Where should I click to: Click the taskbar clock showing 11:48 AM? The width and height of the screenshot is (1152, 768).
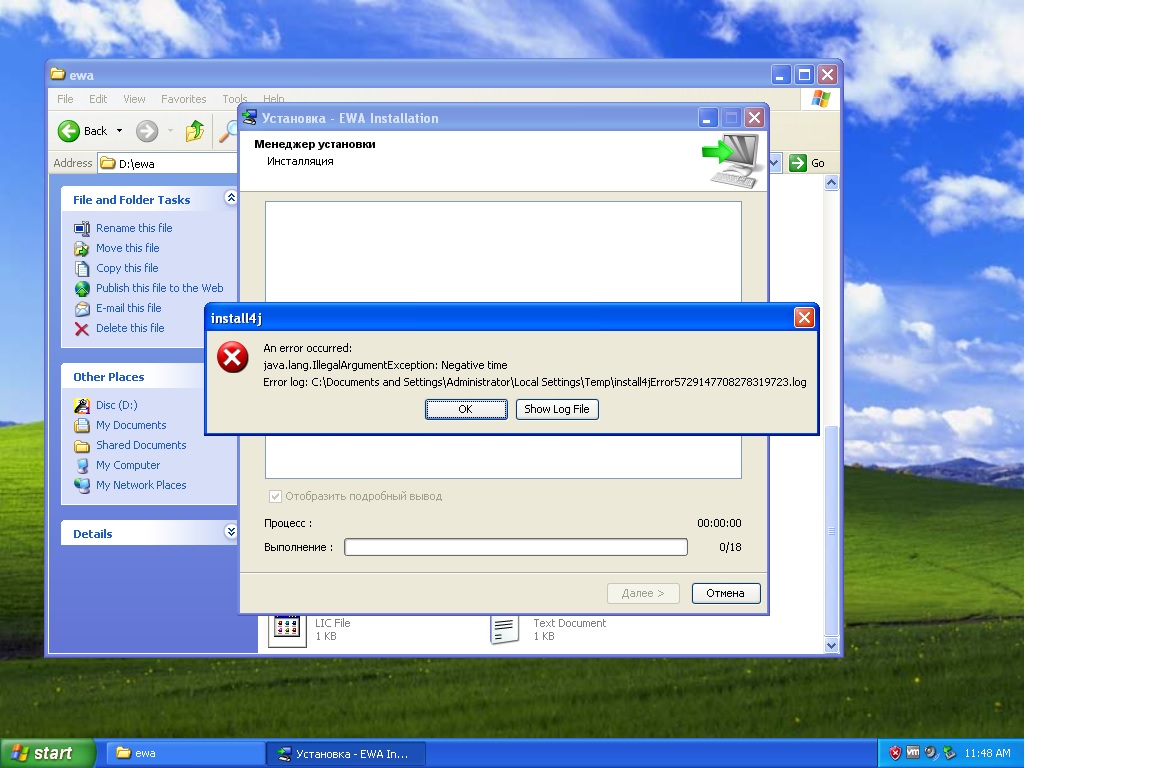(987, 753)
